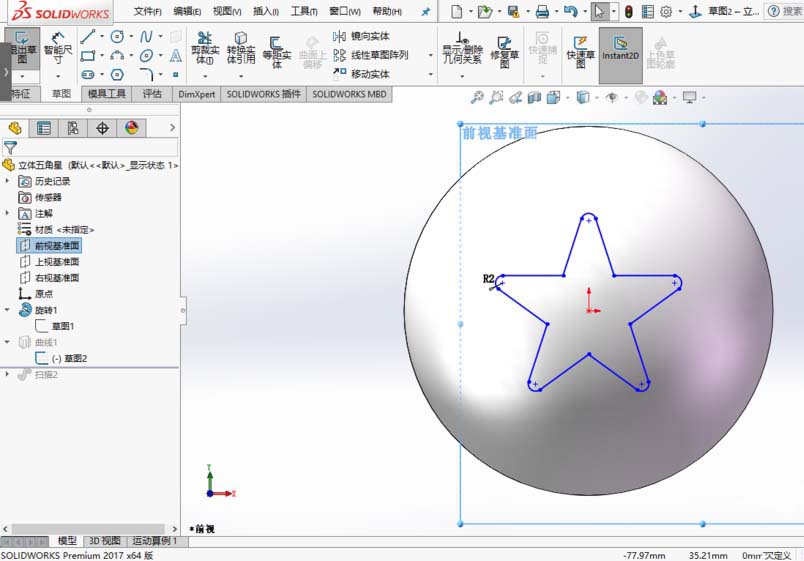The height and width of the screenshot is (561, 804).
Task: Open the 插入(I) menu
Action: (x=266, y=11)
